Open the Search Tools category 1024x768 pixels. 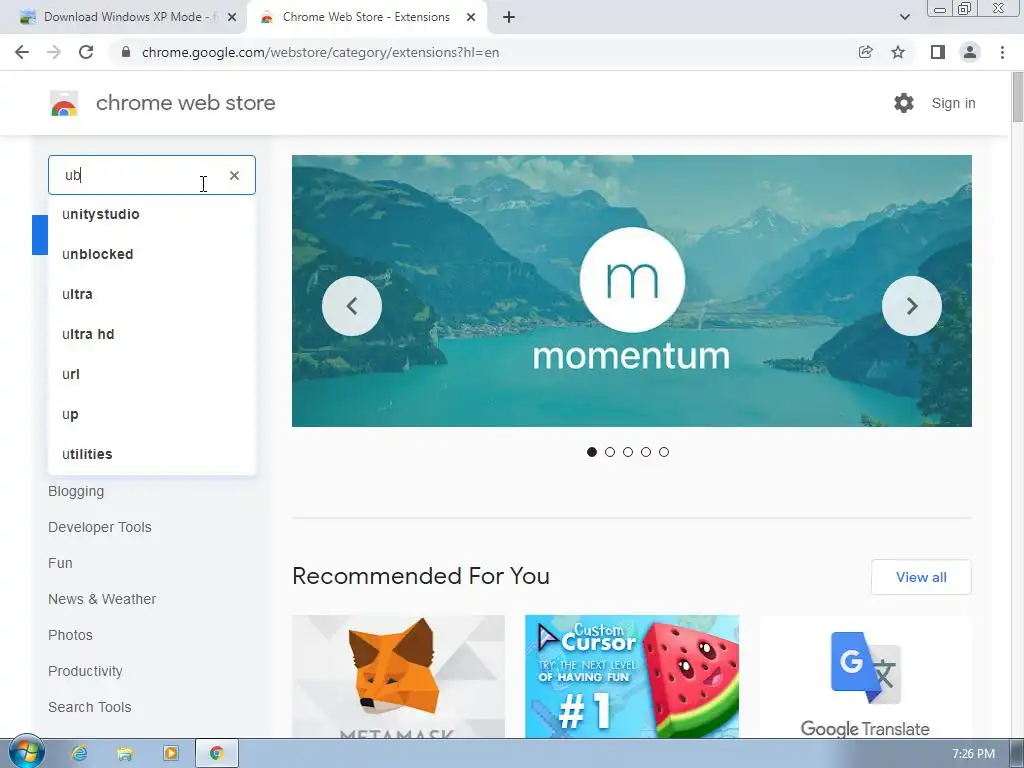click(x=89, y=707)
